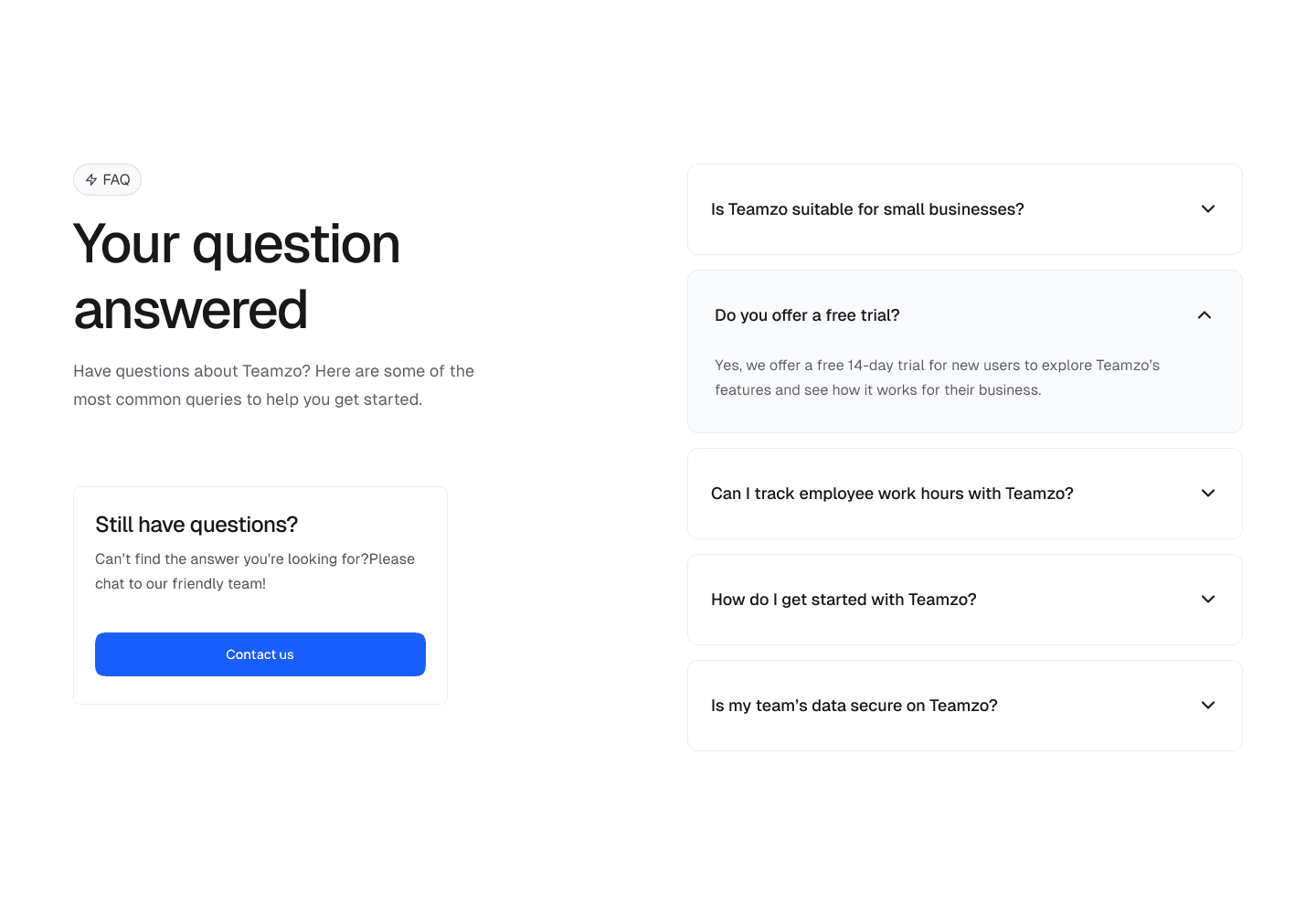Click the upward chevron on the free trial question
The width and height of the screenshot is (1316, 914).
click(x=1205, y=314)
